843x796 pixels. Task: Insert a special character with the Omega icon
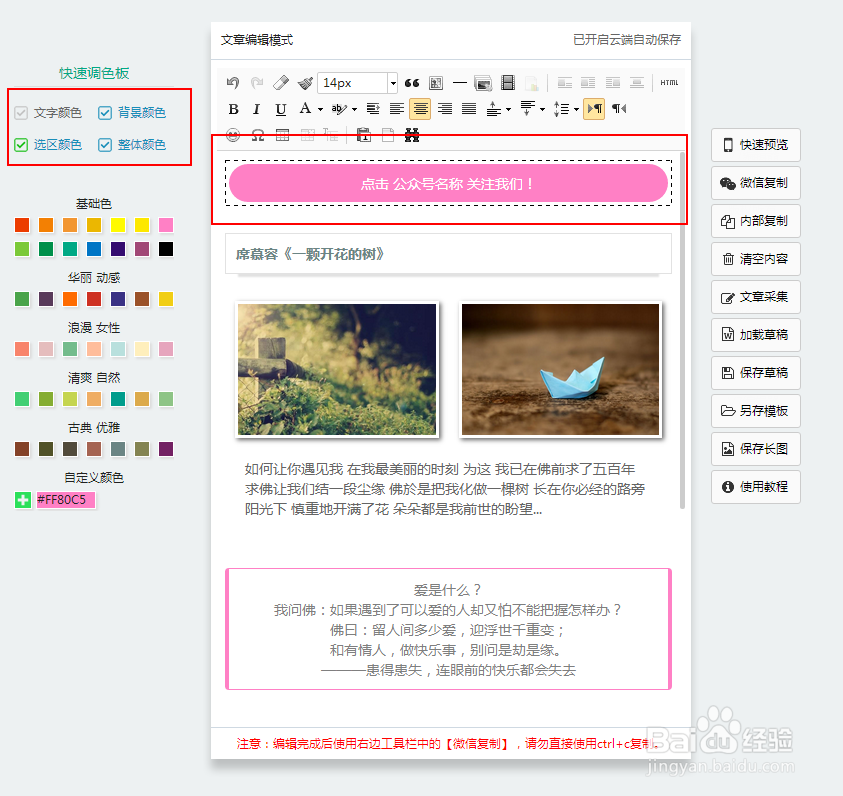click(258, 134)
